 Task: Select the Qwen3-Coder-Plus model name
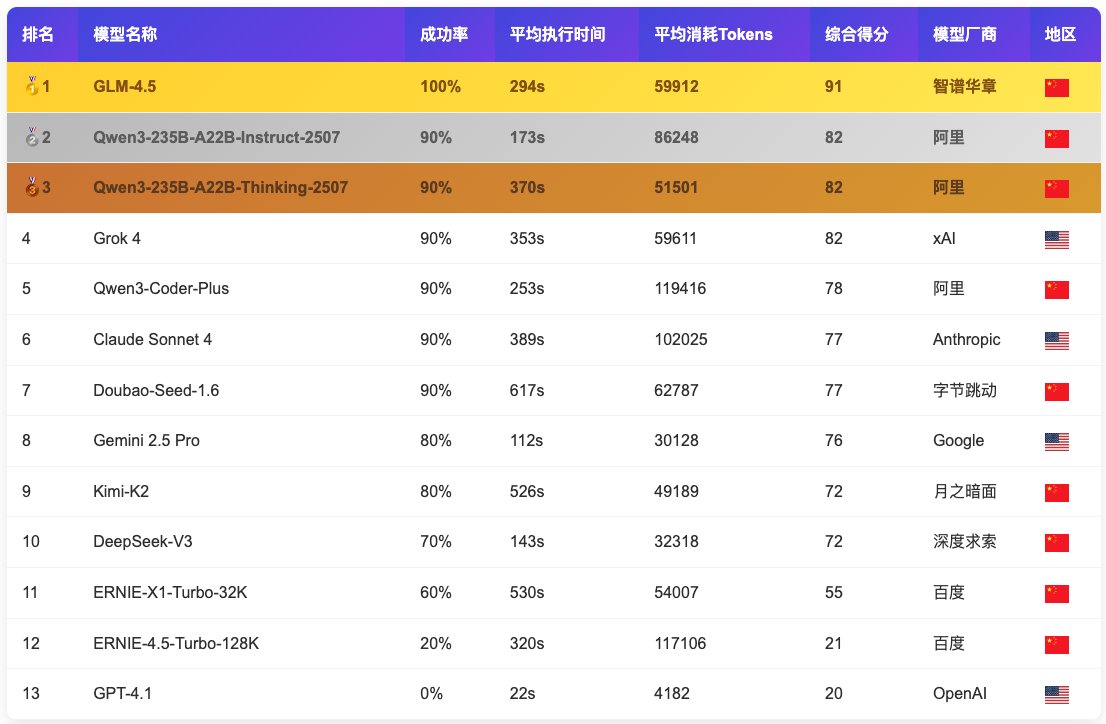pos(161,289)
